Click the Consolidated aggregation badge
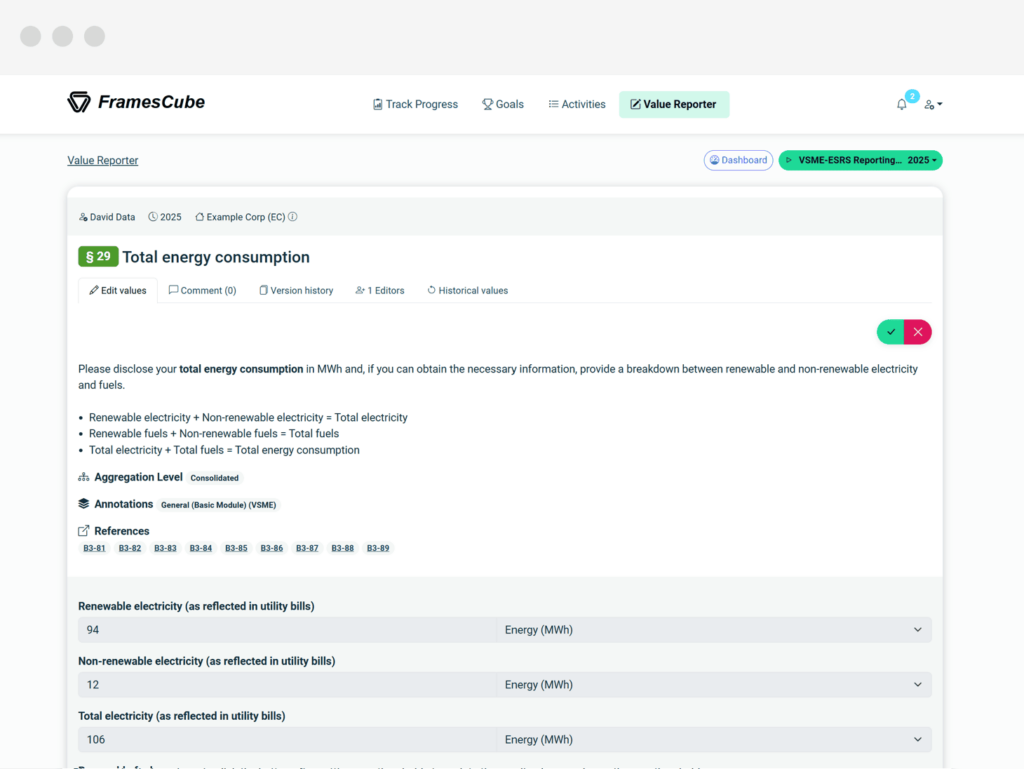1024x769 pixels. pyautogui.click(x=214, y=478)
